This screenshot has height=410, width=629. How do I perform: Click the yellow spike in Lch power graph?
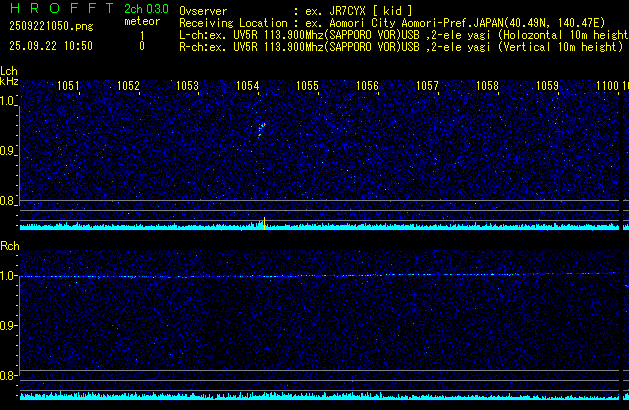pyautogui.click(x=262, y=223)
